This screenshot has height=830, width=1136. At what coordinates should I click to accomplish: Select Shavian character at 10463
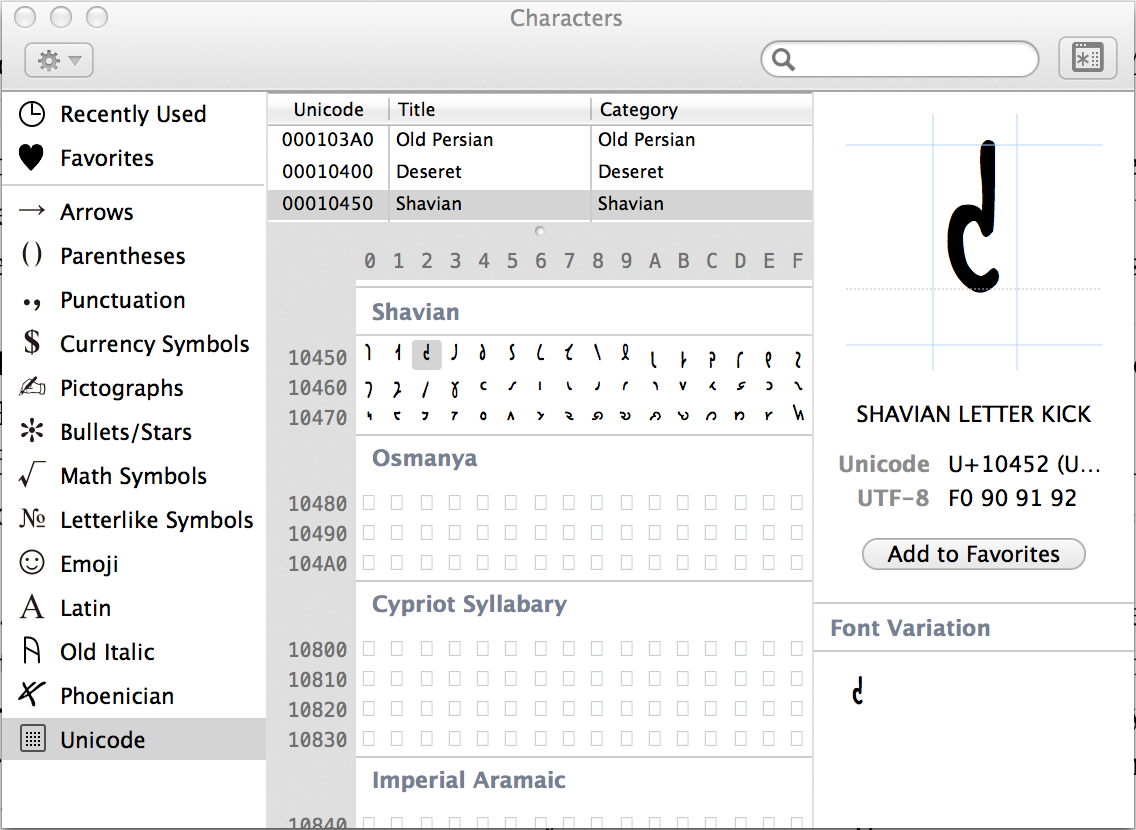[455, 390]
